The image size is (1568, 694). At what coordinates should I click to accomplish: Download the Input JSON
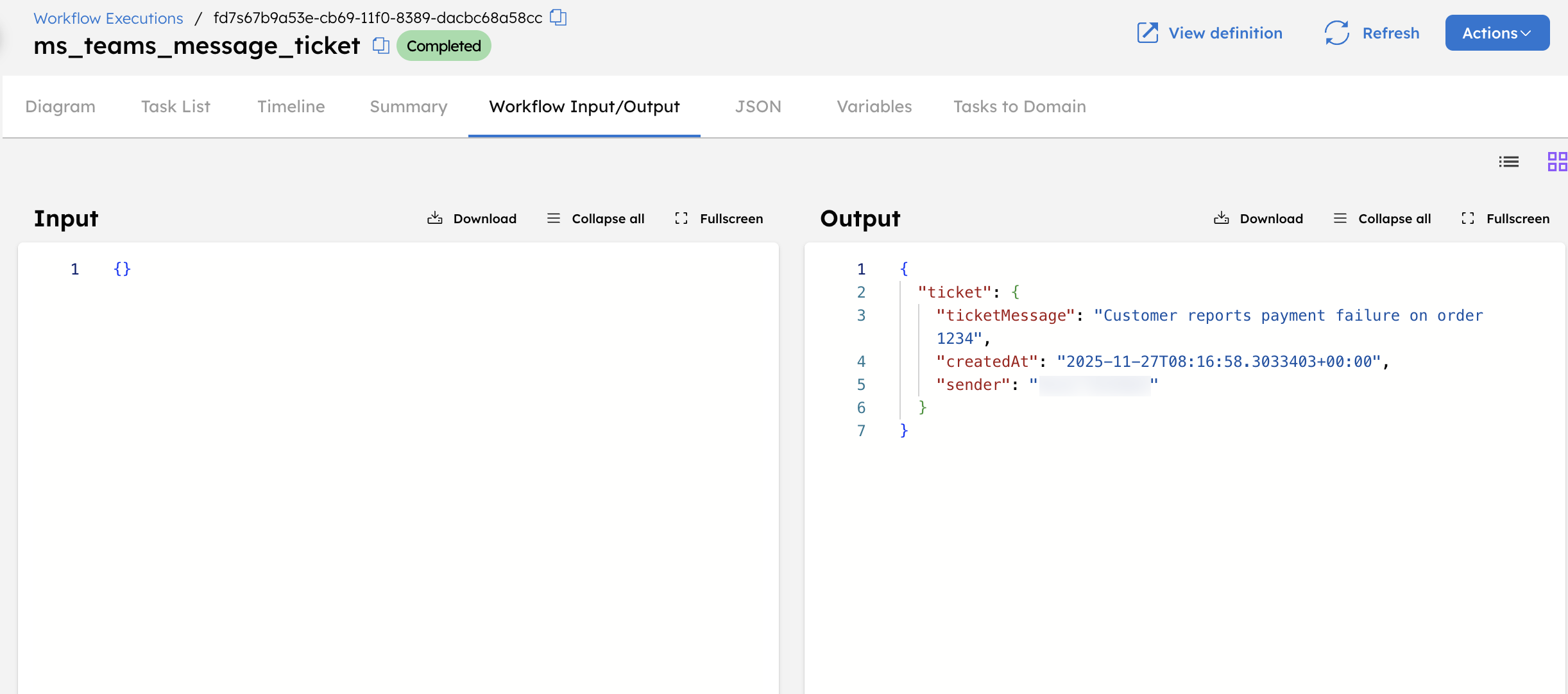click(x=472, y=218)
